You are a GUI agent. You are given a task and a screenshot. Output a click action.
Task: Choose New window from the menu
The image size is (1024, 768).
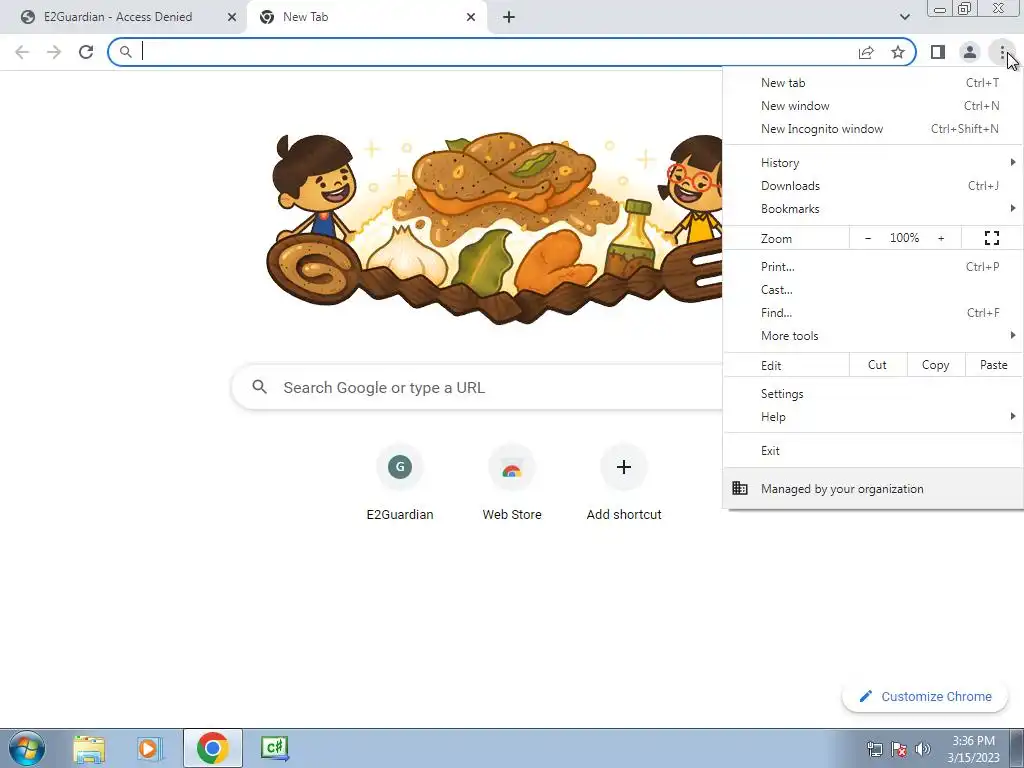click(x=872, y=106)
